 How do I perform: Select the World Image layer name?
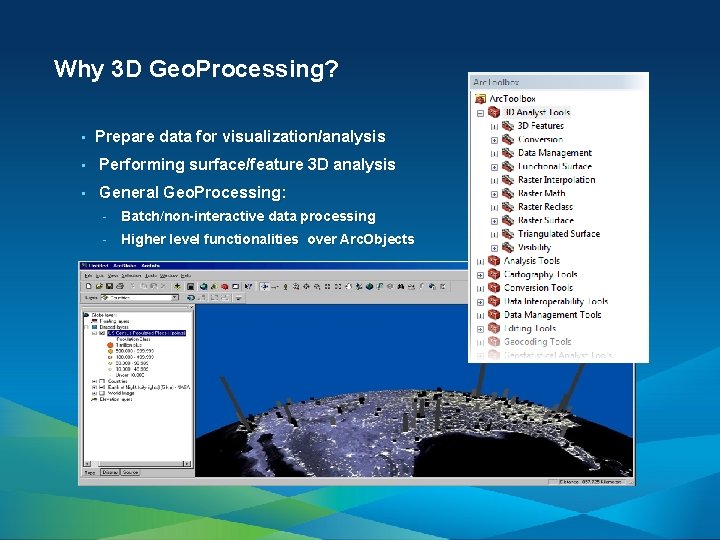tap(121, 393)
